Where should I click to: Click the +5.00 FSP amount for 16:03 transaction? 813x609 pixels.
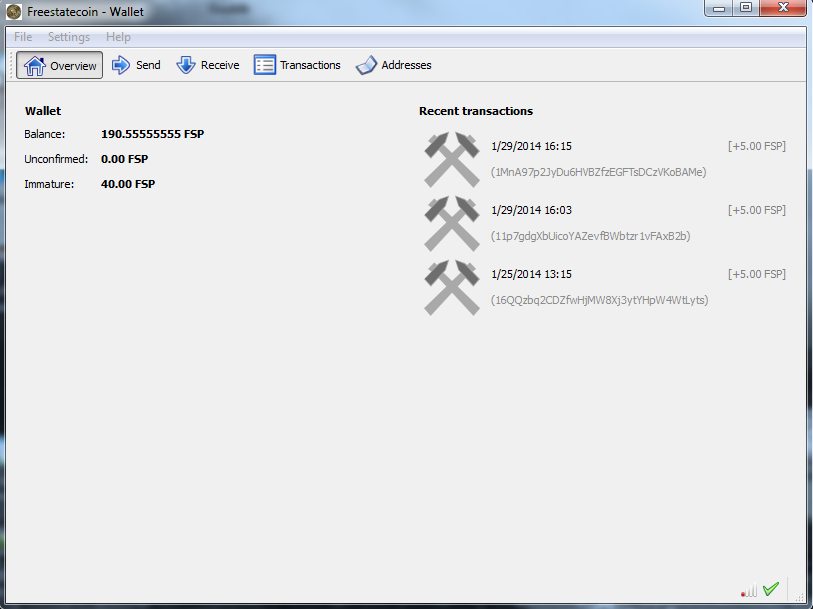point(757,210)
